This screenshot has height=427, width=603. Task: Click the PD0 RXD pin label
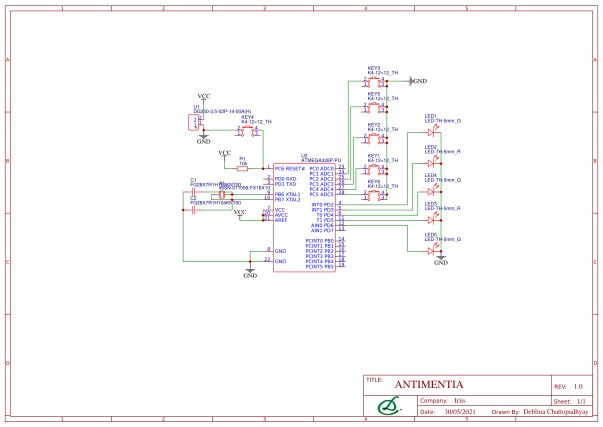pyautogui.click(x=285, y=179)
